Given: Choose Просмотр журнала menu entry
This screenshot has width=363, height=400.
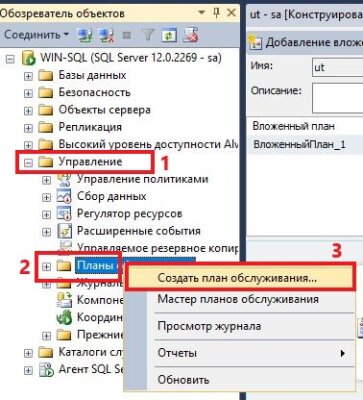Looking at the screenshot, I should (239, 326).
